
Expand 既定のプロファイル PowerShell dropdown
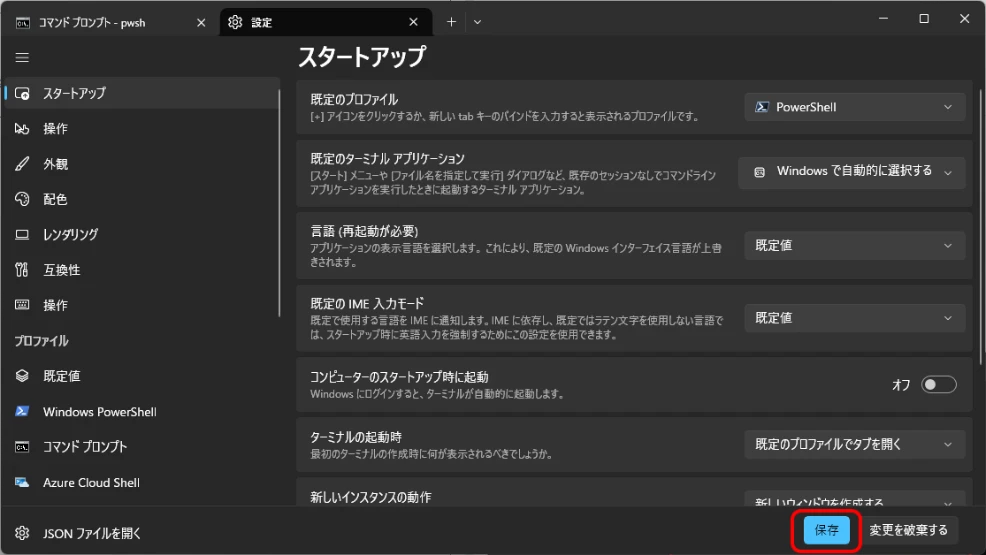tap(854, 107)
